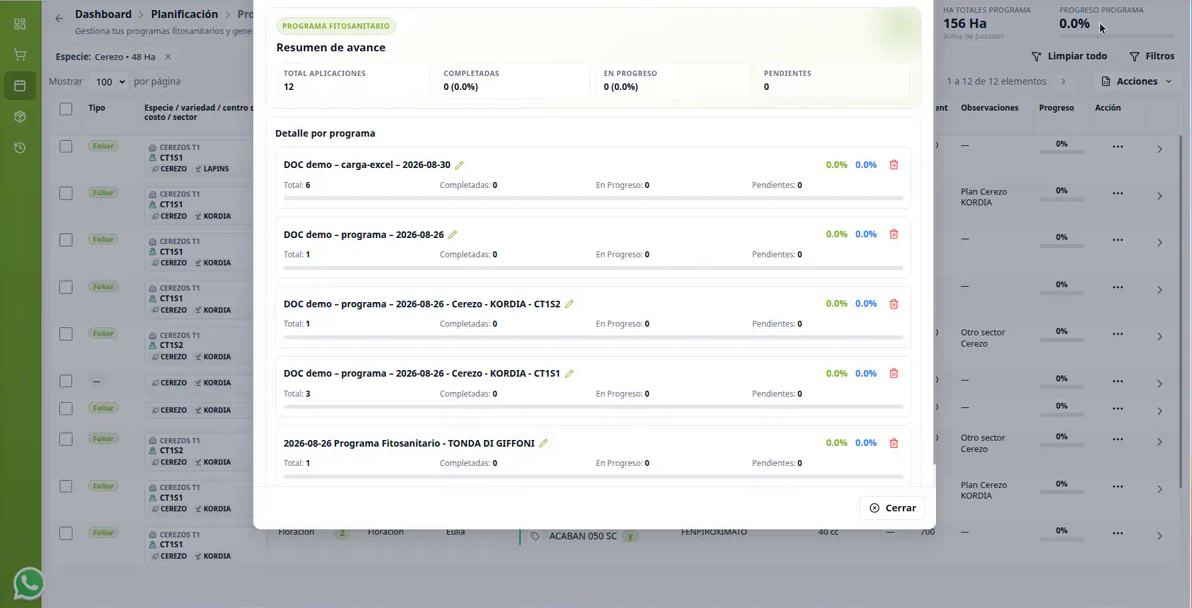Click ACABAN 050 SC product cell
This screenshot has height=608, width=1192.
tap(583, 536)
